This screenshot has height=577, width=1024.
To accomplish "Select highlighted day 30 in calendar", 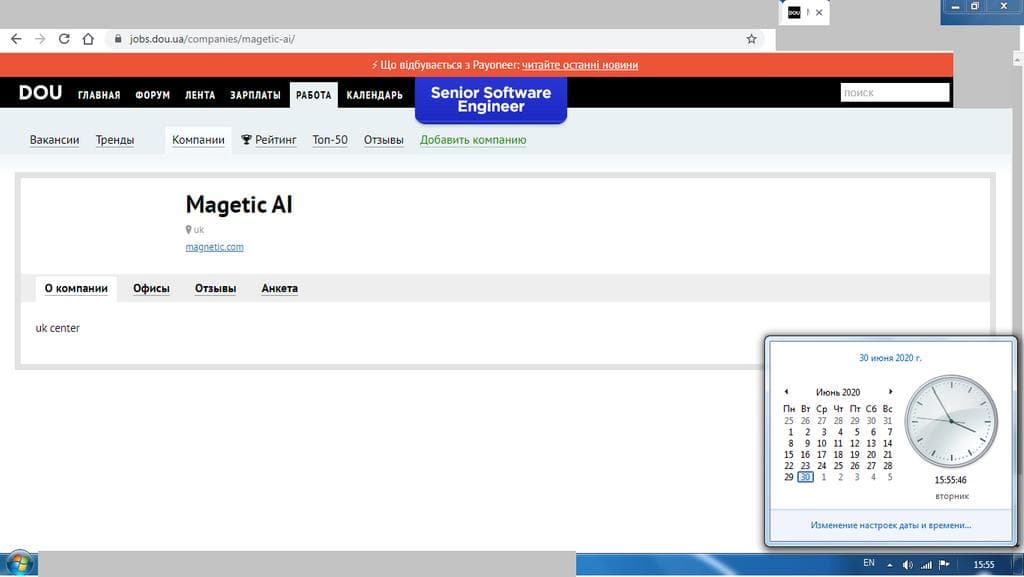I will [805, 477].
